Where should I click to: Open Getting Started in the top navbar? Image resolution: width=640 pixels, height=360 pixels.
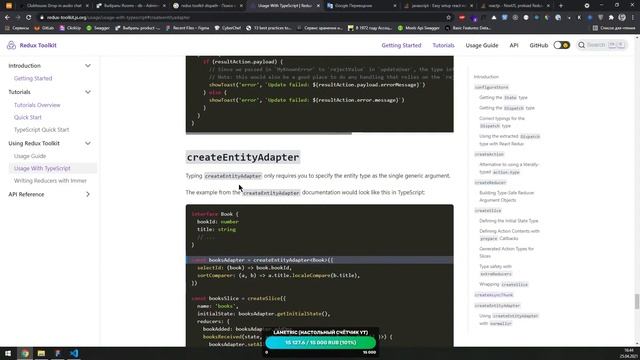pos(401,45)
